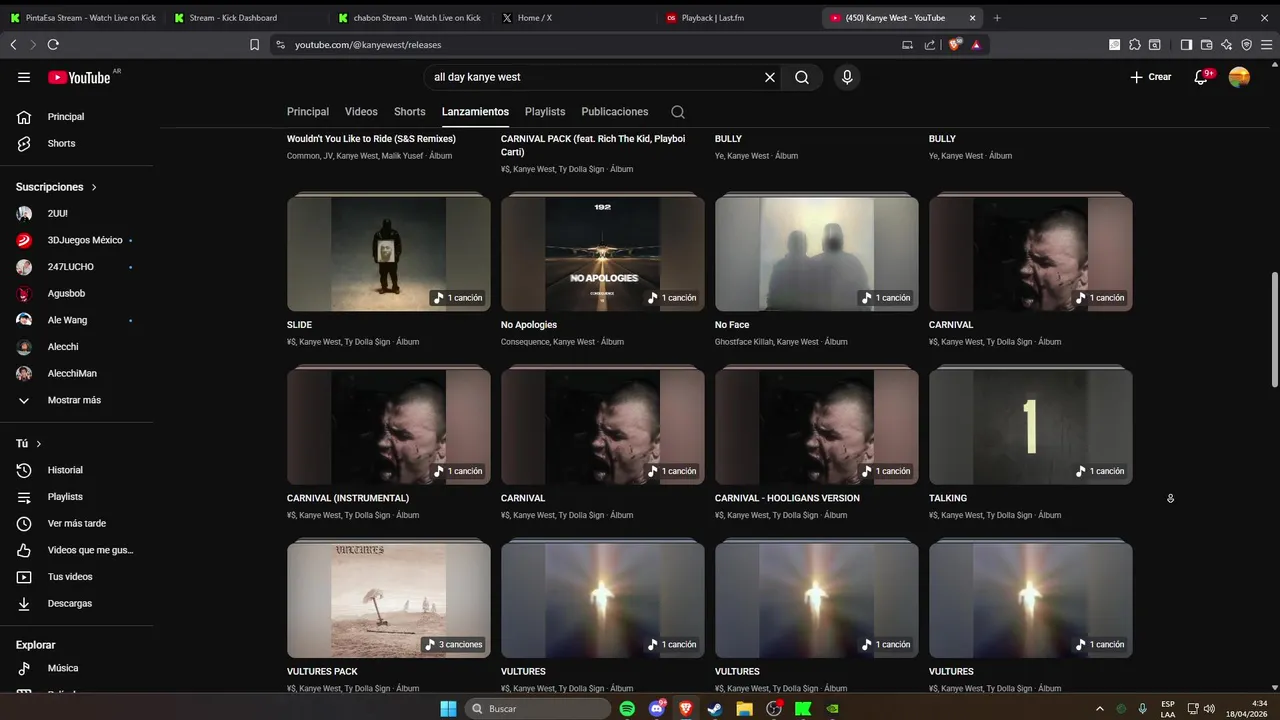Start voice search with the microphone
The image size is (1280, 720).
pyautogui.click(x=847, y=77)
